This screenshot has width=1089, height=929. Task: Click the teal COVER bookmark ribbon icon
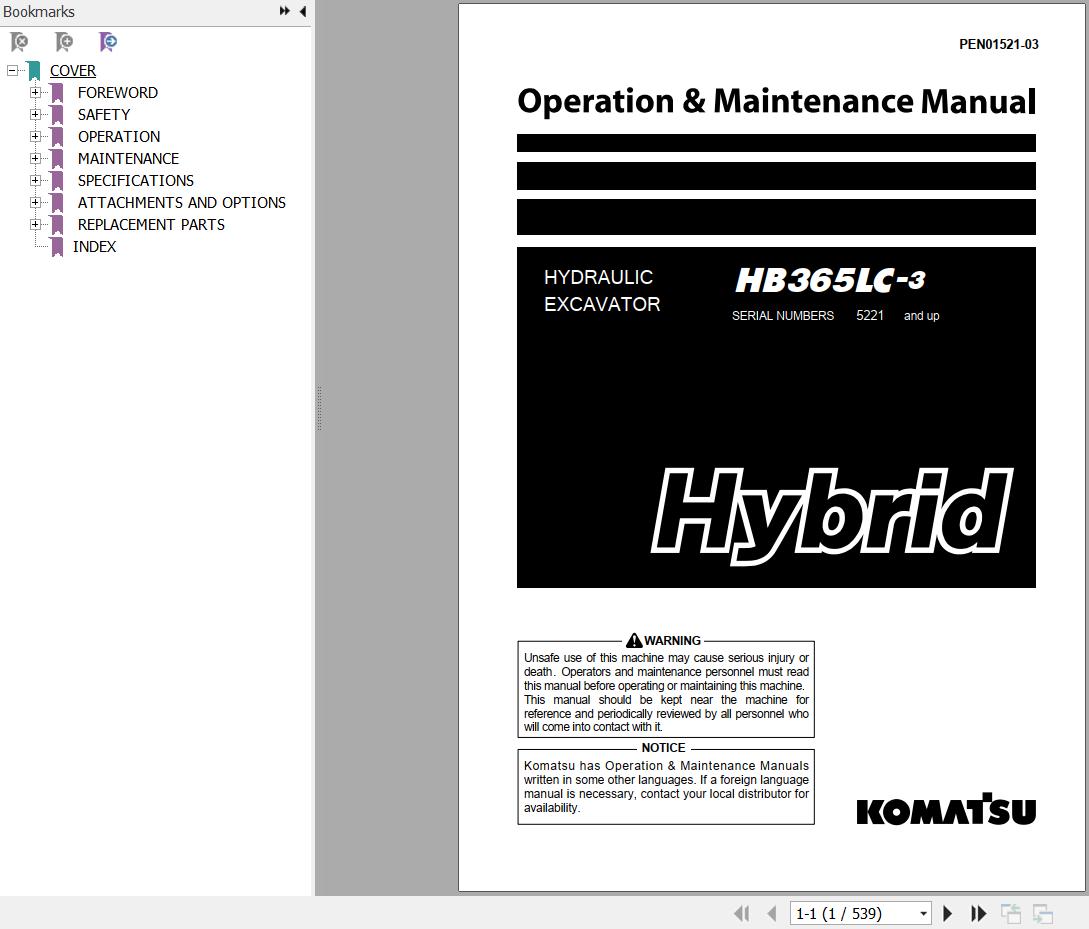tap(34, 71)
